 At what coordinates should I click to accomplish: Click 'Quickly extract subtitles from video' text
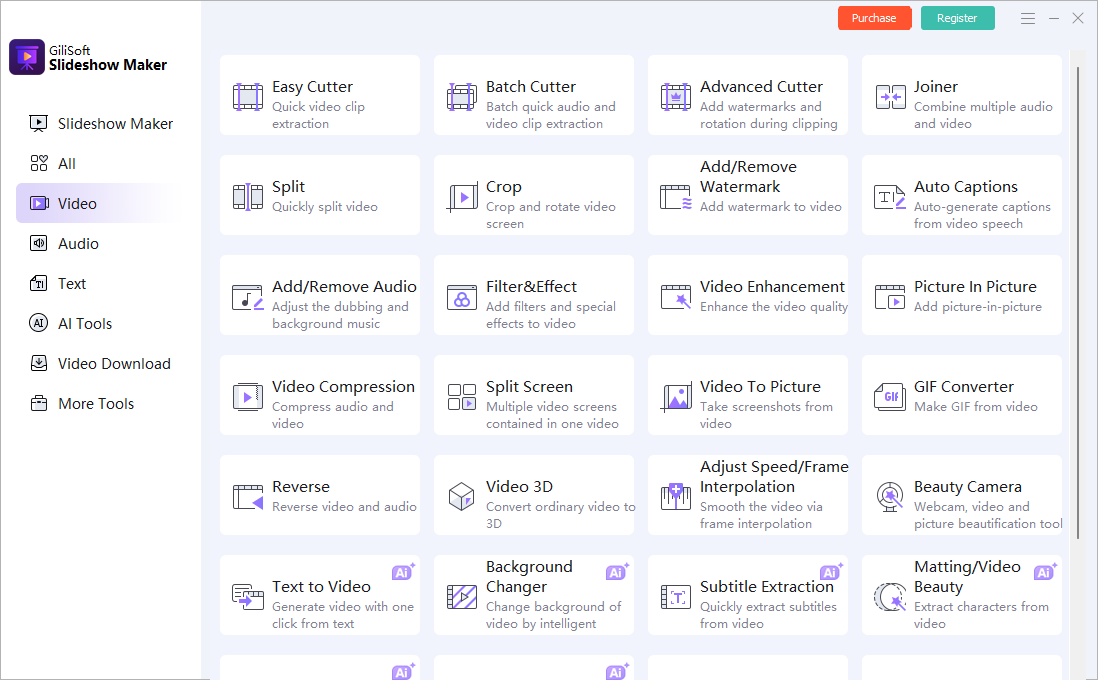coord(768,615)
